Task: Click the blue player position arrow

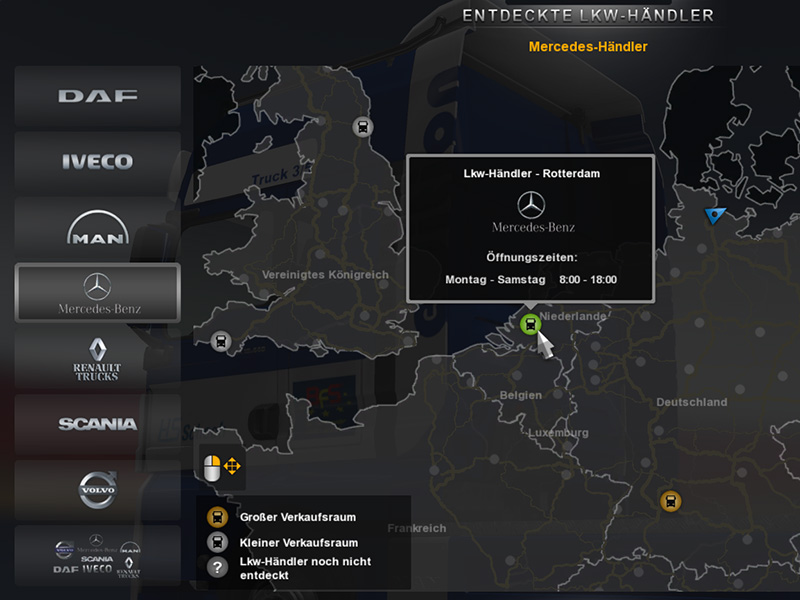Action: (715, 215)
